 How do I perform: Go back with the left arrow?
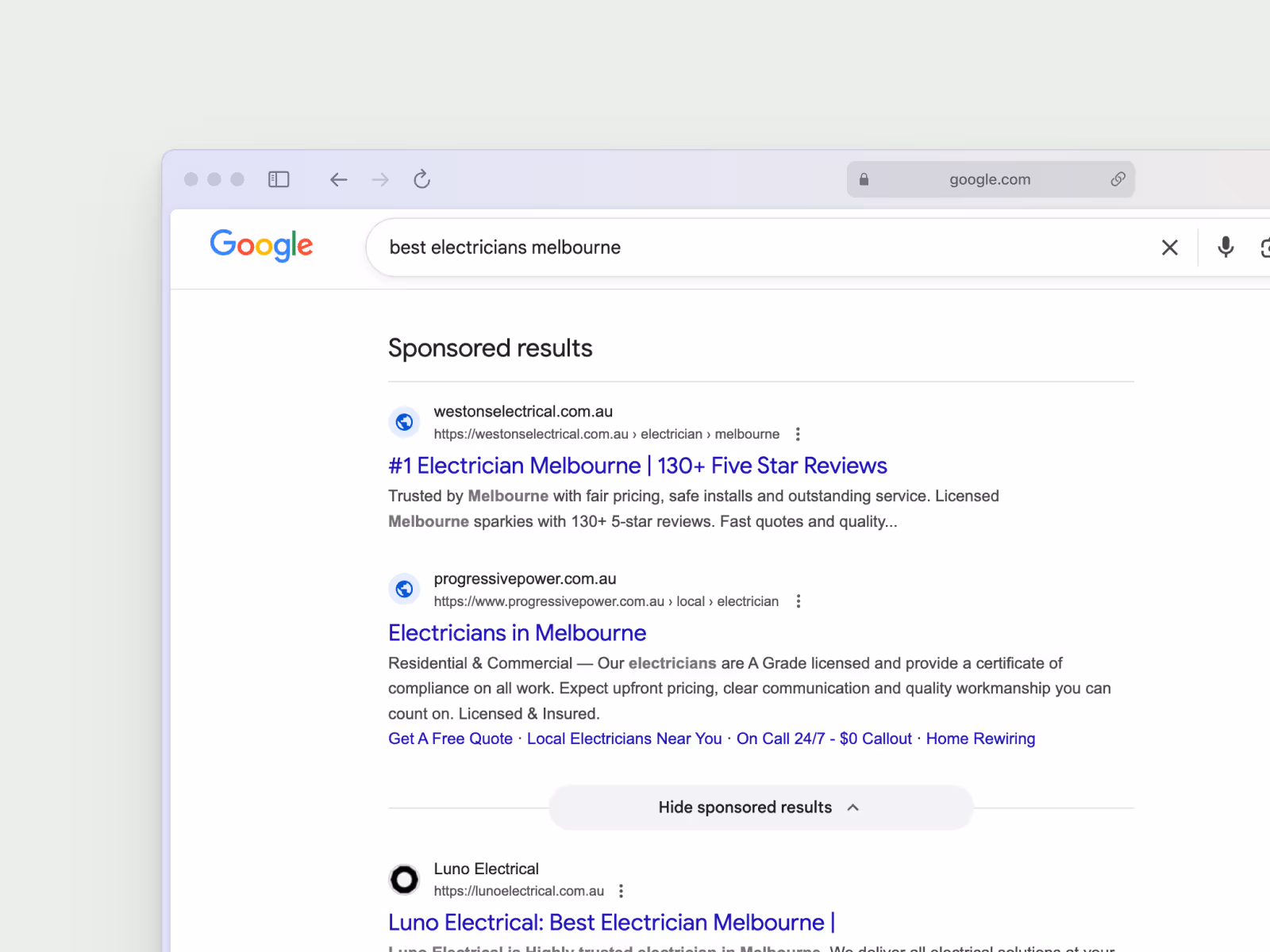click(x=339, y=179)
